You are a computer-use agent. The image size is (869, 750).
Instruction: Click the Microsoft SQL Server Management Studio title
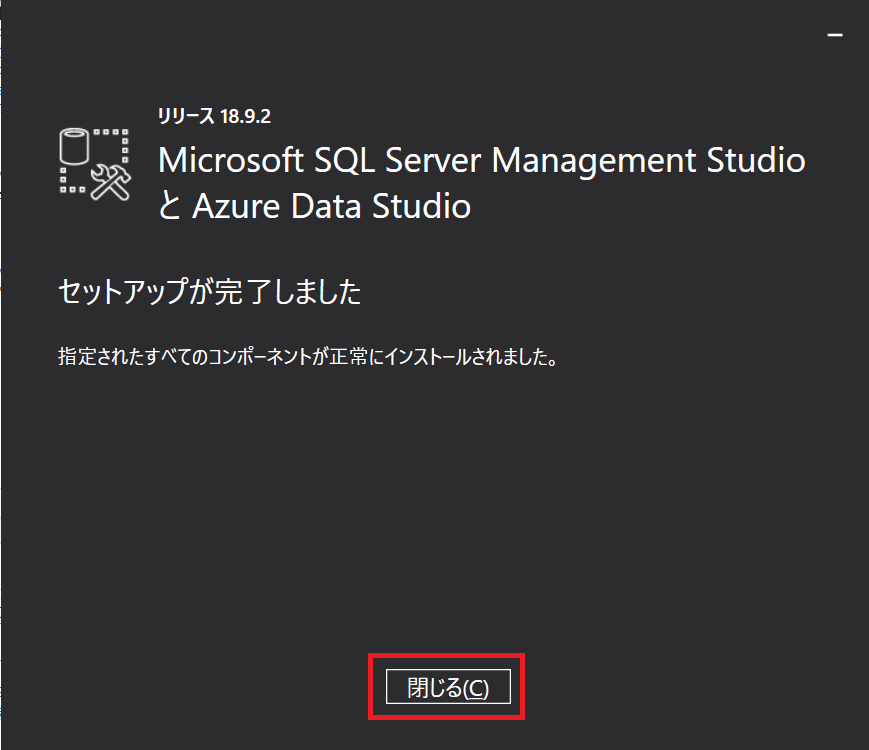click(482, 161)
